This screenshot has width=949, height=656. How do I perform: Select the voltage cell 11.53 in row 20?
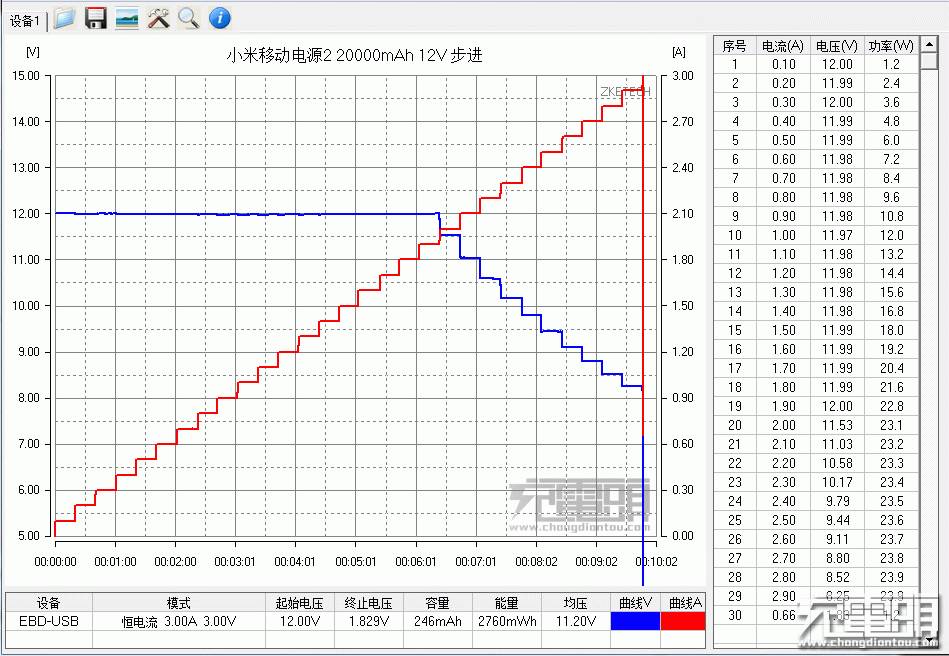[837, 425]
